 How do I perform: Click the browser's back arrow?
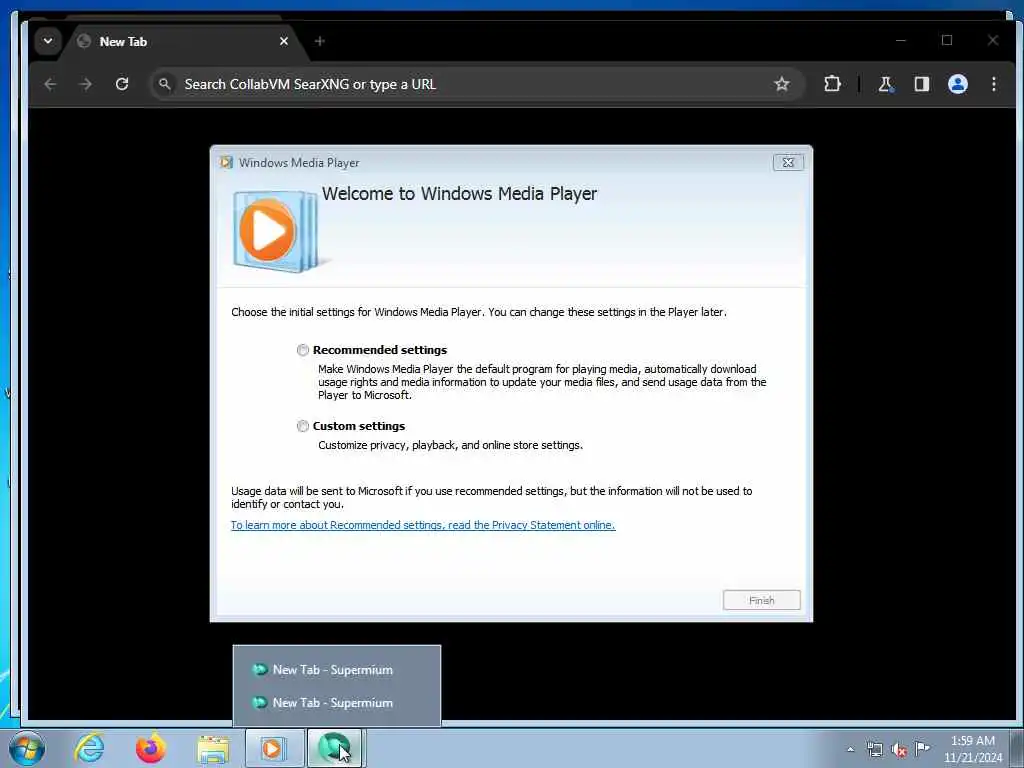50,84
